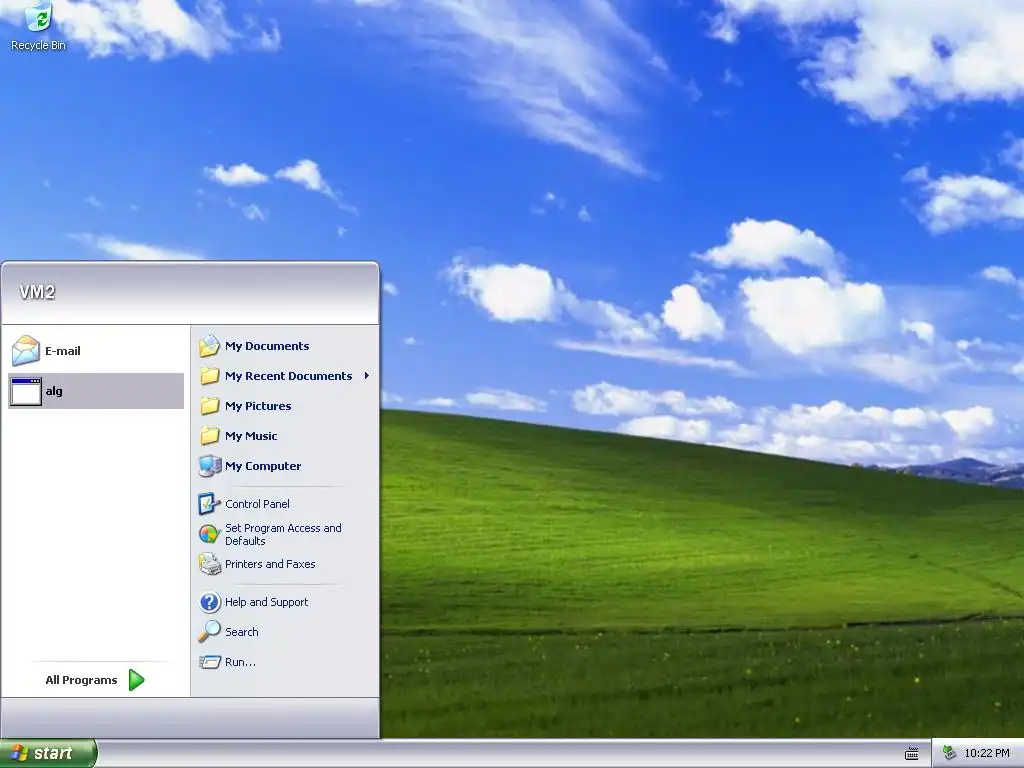Click the My Computer monitor icon
Screen dimensions: 1024x768
209,466
